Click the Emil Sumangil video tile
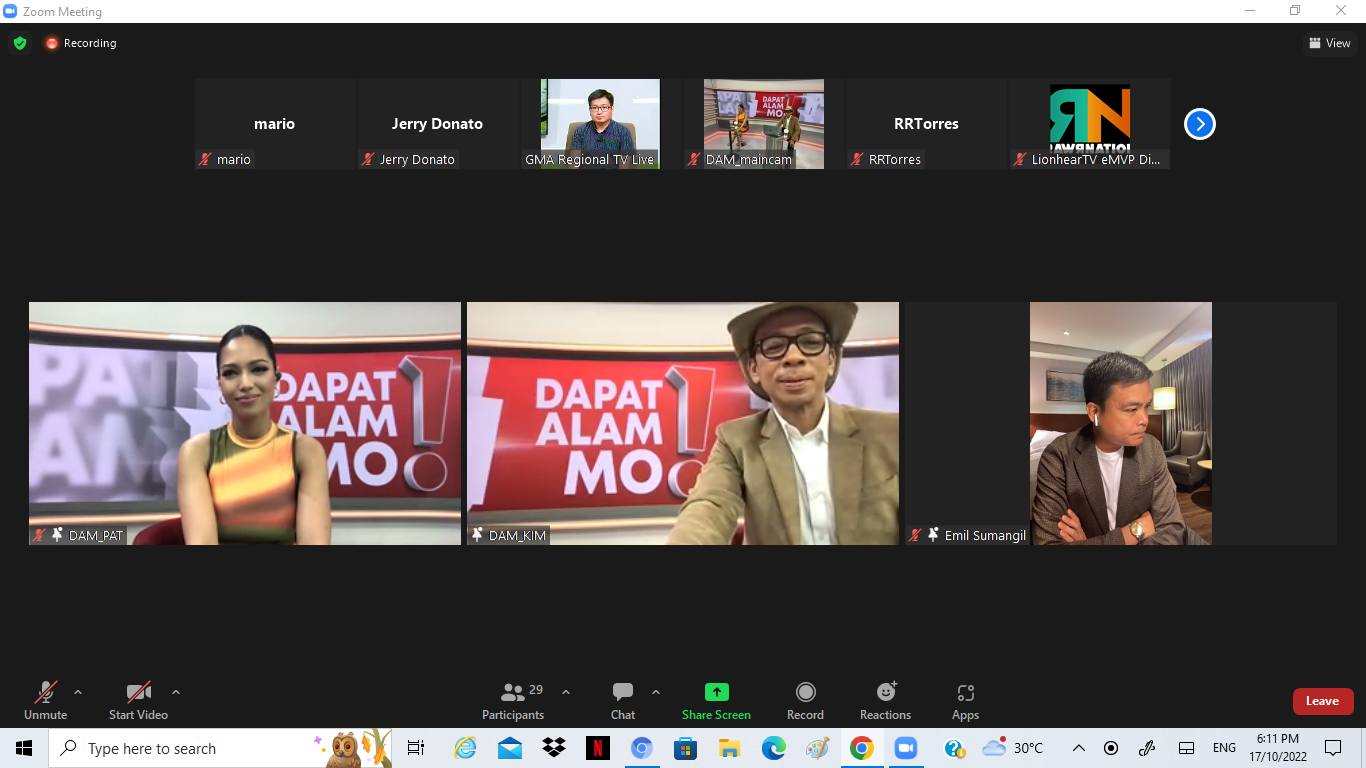This screenshot has width=1366, height=768. point(1121,423)
